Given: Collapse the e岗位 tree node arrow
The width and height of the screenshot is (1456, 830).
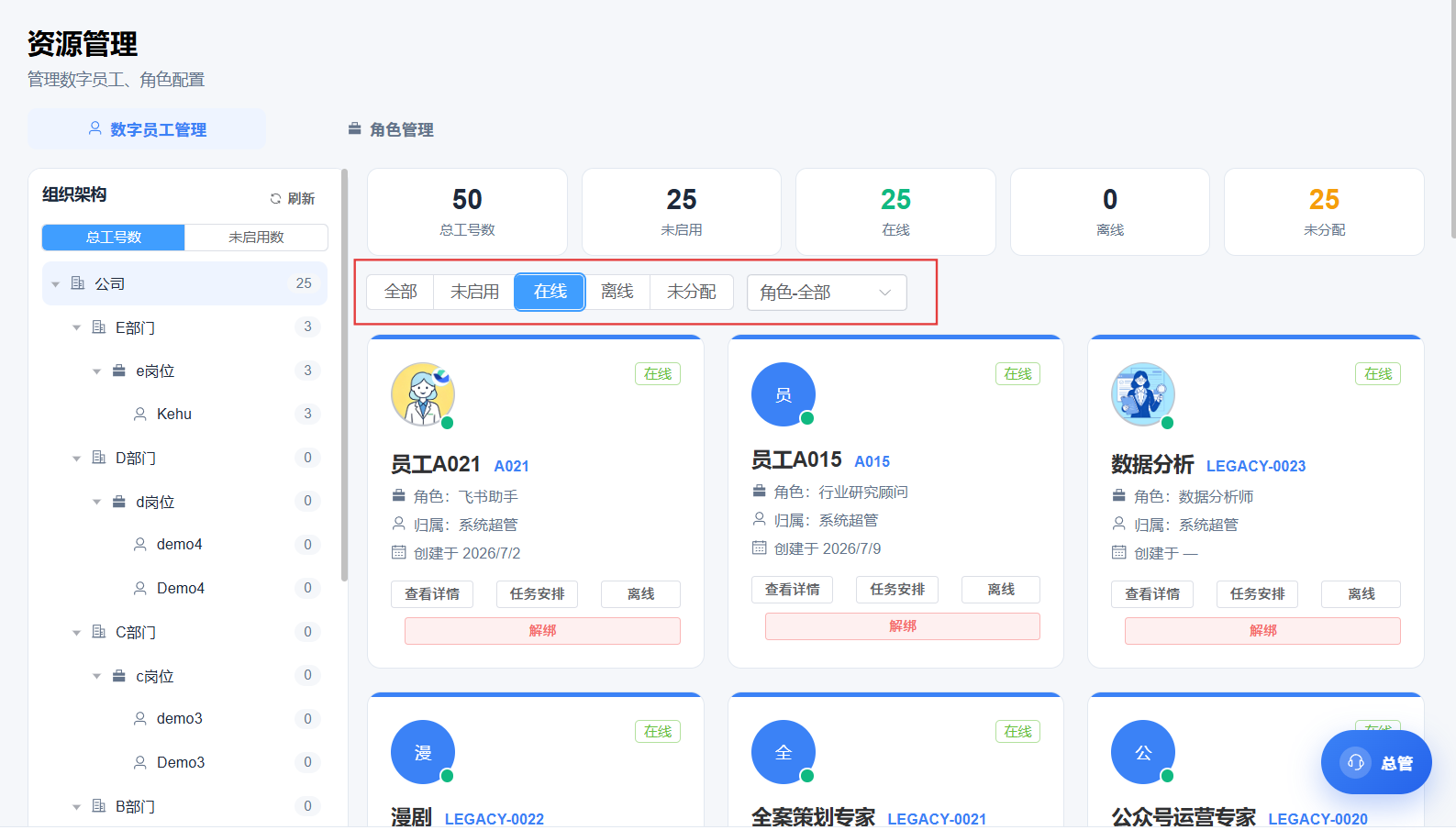Looking at the screenshot, I should (x=96, y=371).
